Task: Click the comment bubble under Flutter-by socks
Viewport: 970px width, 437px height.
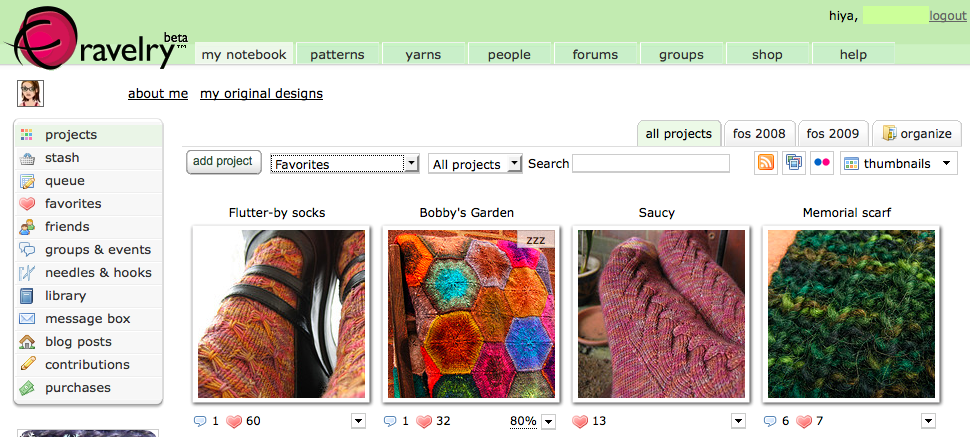Action: 200,422
